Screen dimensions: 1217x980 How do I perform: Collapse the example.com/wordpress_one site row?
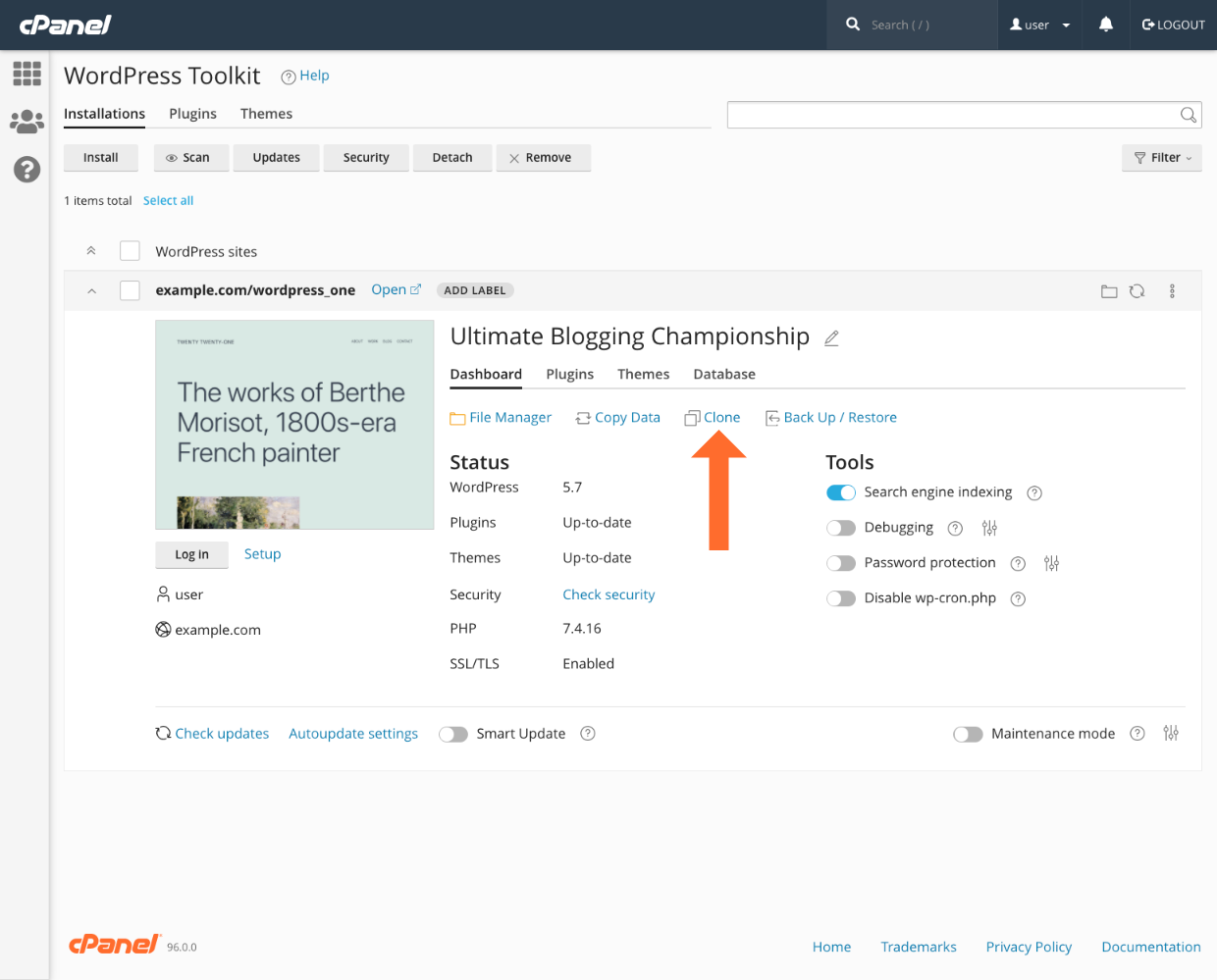tap(91, 290)
